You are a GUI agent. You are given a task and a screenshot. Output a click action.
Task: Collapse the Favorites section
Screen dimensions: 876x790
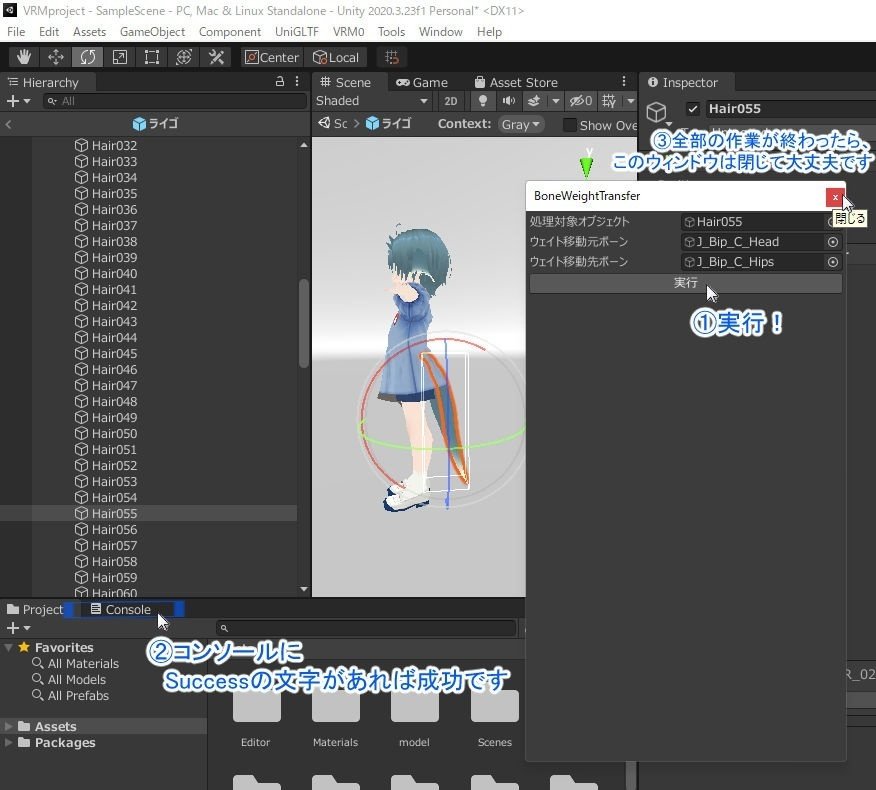click(8, 648)
